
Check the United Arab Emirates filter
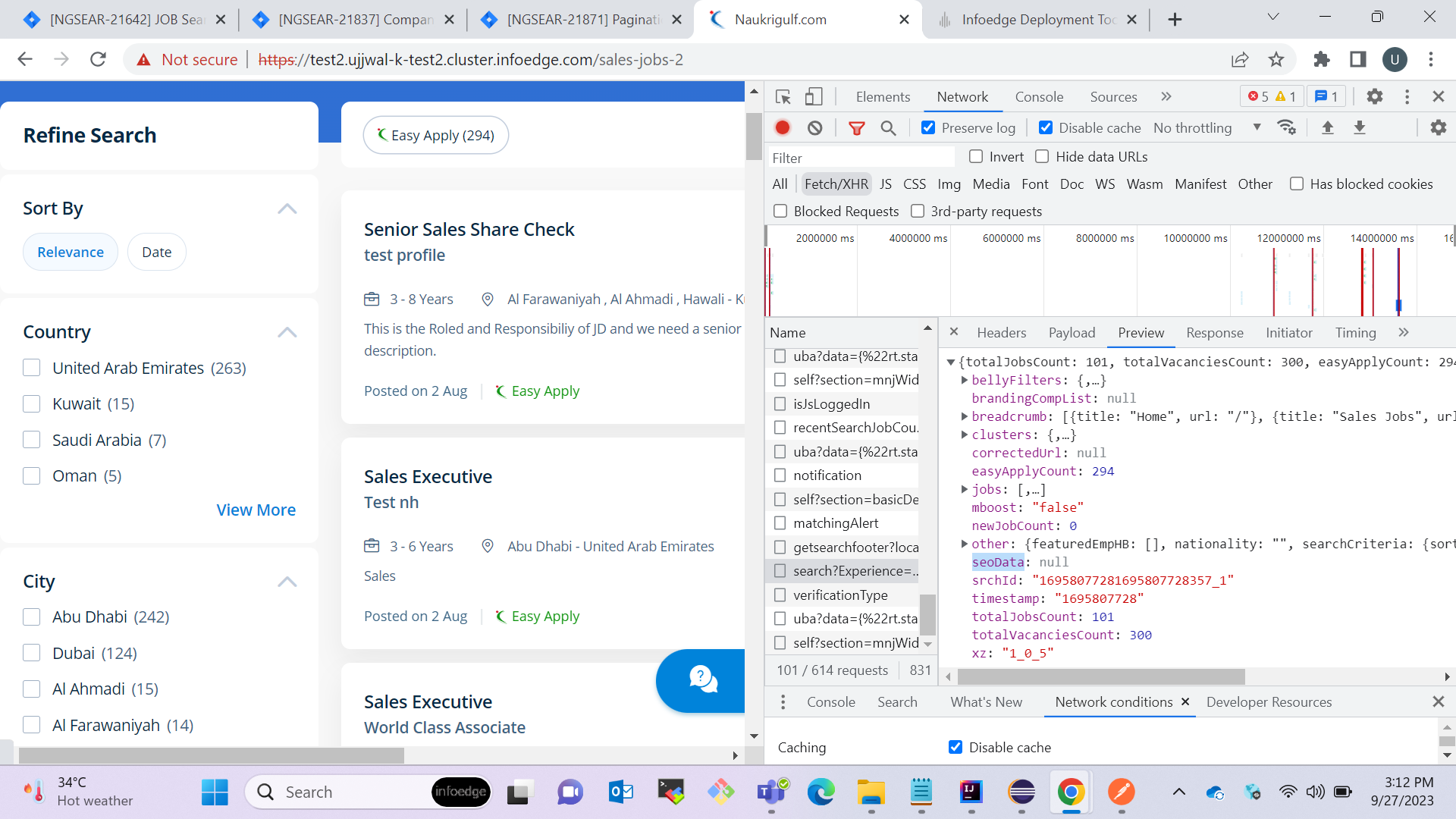pos(32,368)
